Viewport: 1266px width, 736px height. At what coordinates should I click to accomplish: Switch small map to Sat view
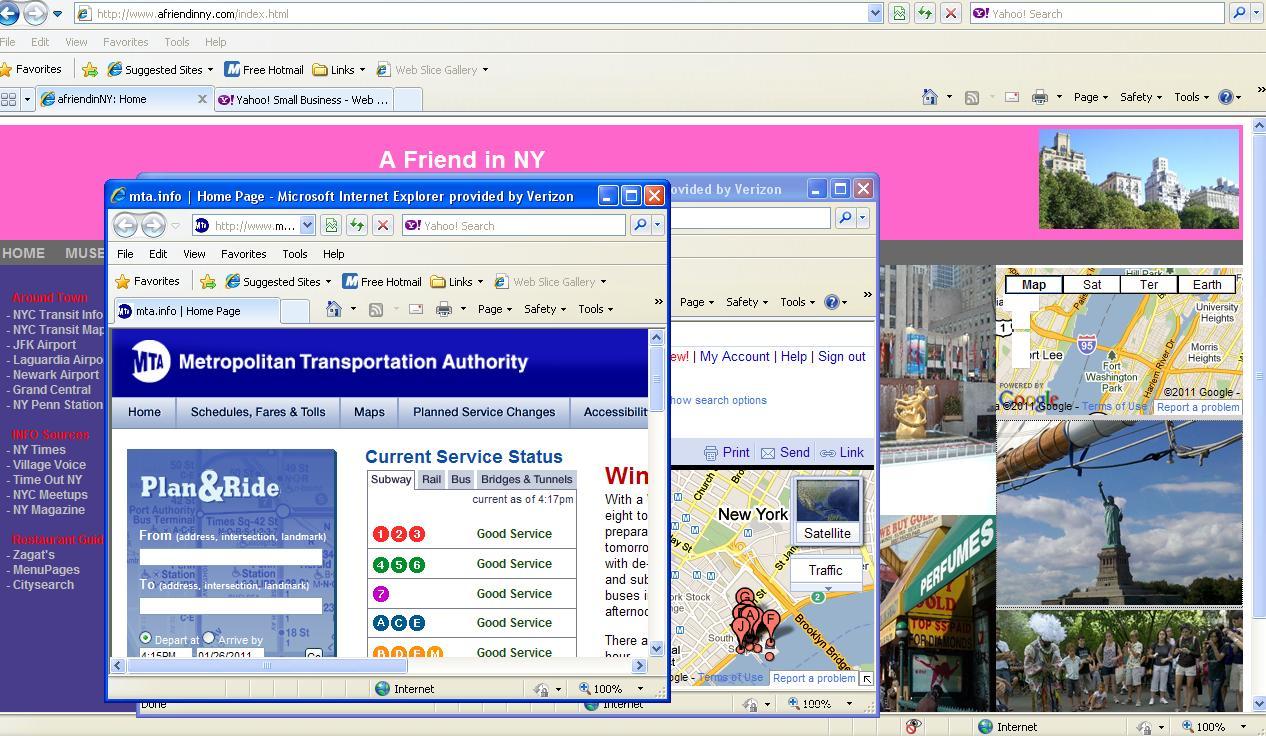[1092, 285]
